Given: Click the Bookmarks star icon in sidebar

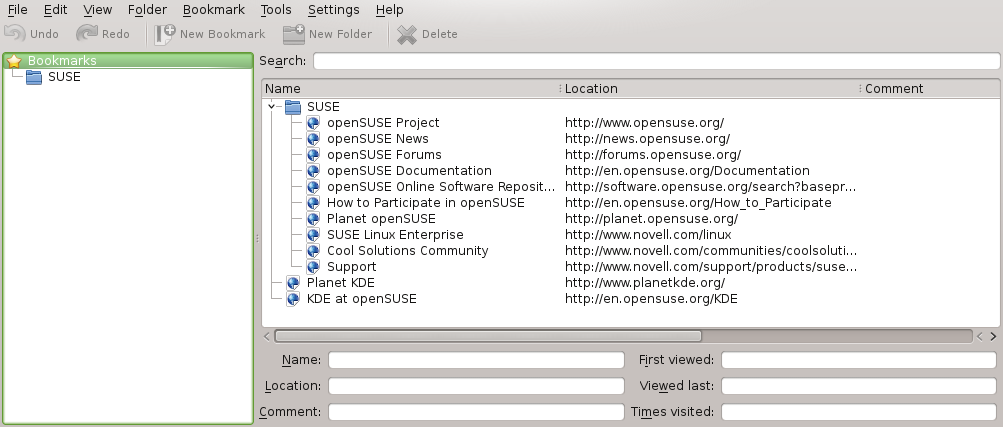Looking at the screenshot, I should 14,61.
